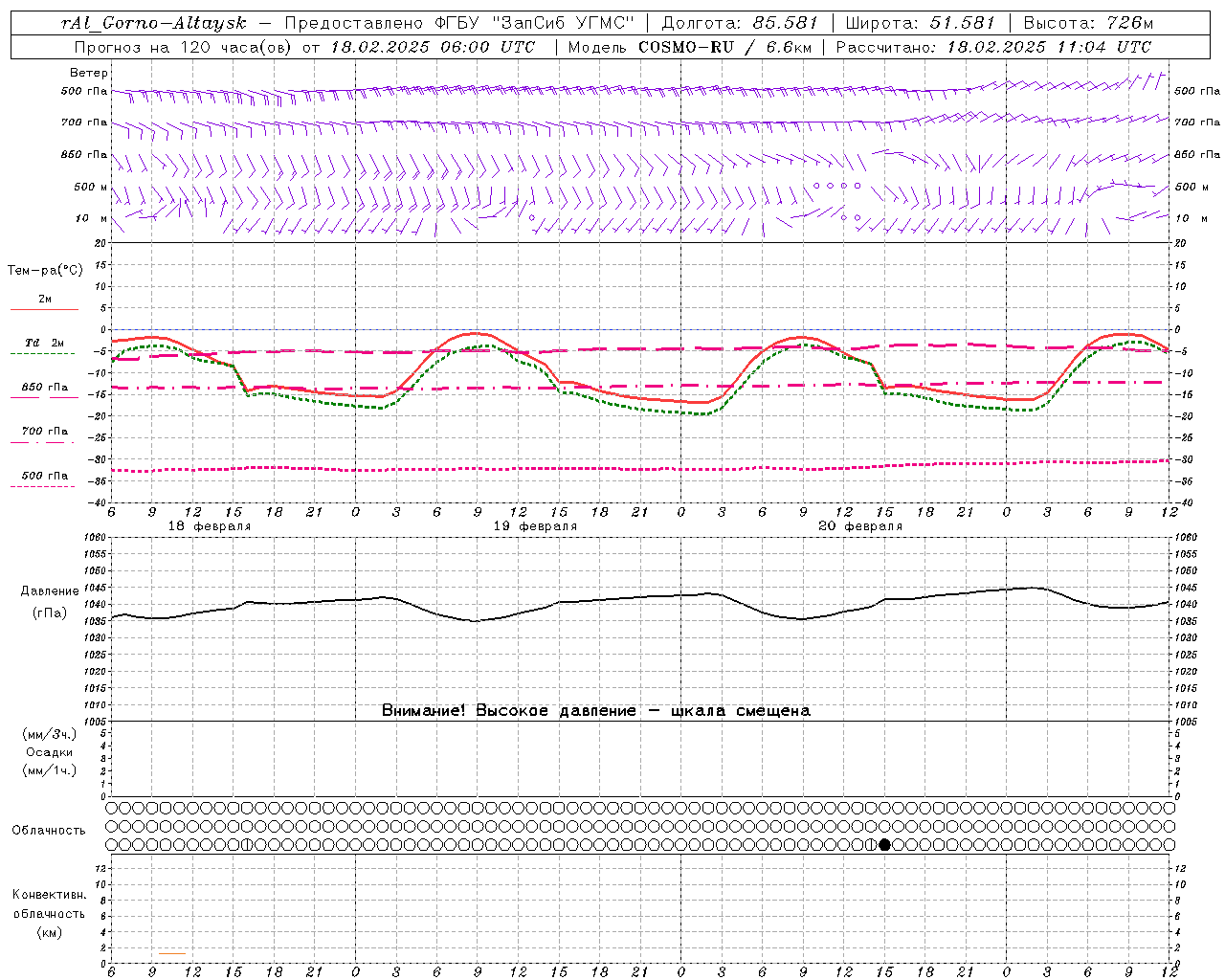The width and height of the screenshot is (1225, 980).
Task: Select the Облачность row label
Action: point(49,830)
